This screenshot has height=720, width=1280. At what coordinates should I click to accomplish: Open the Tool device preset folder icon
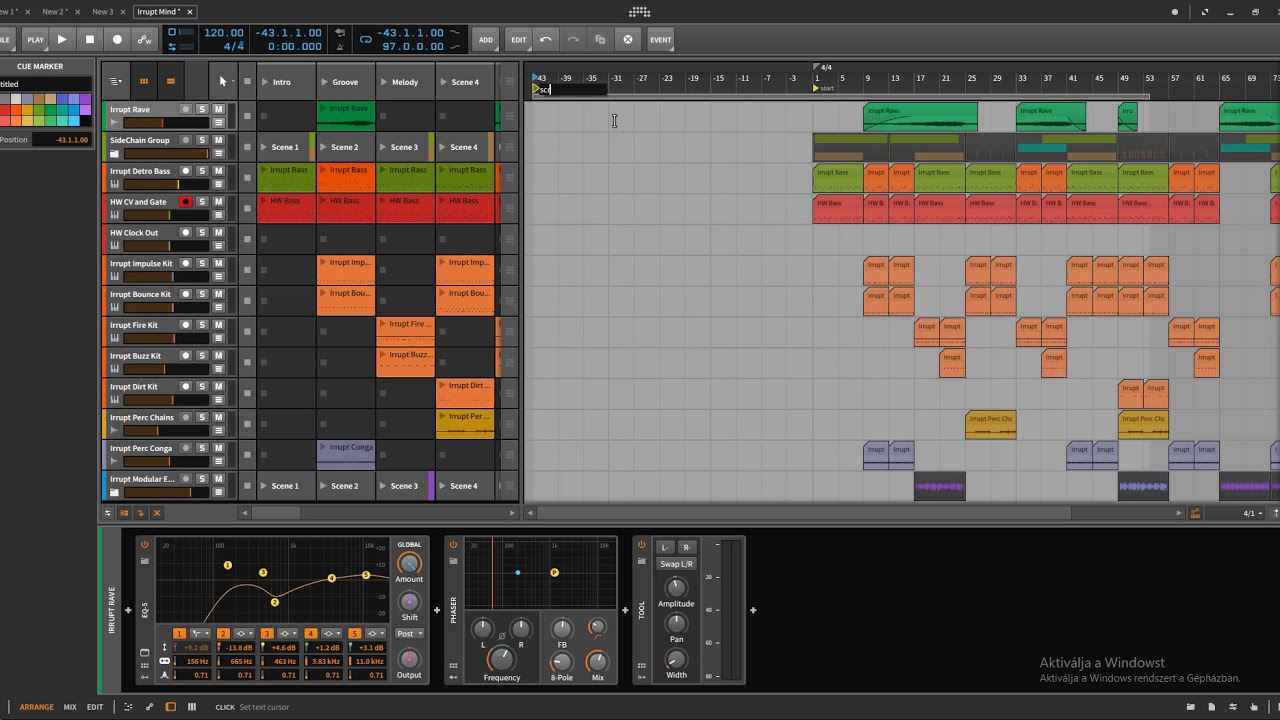[642, 561]
